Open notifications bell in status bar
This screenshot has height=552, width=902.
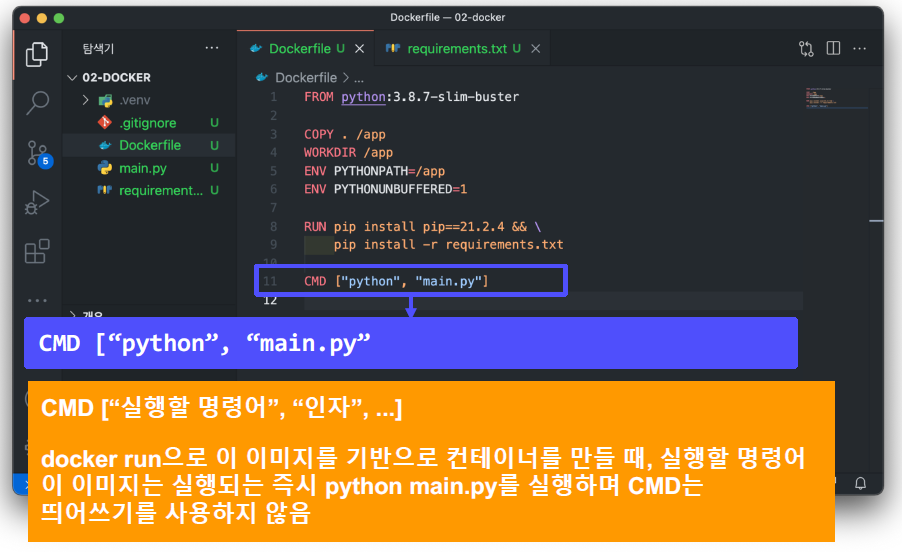[860, 483]
